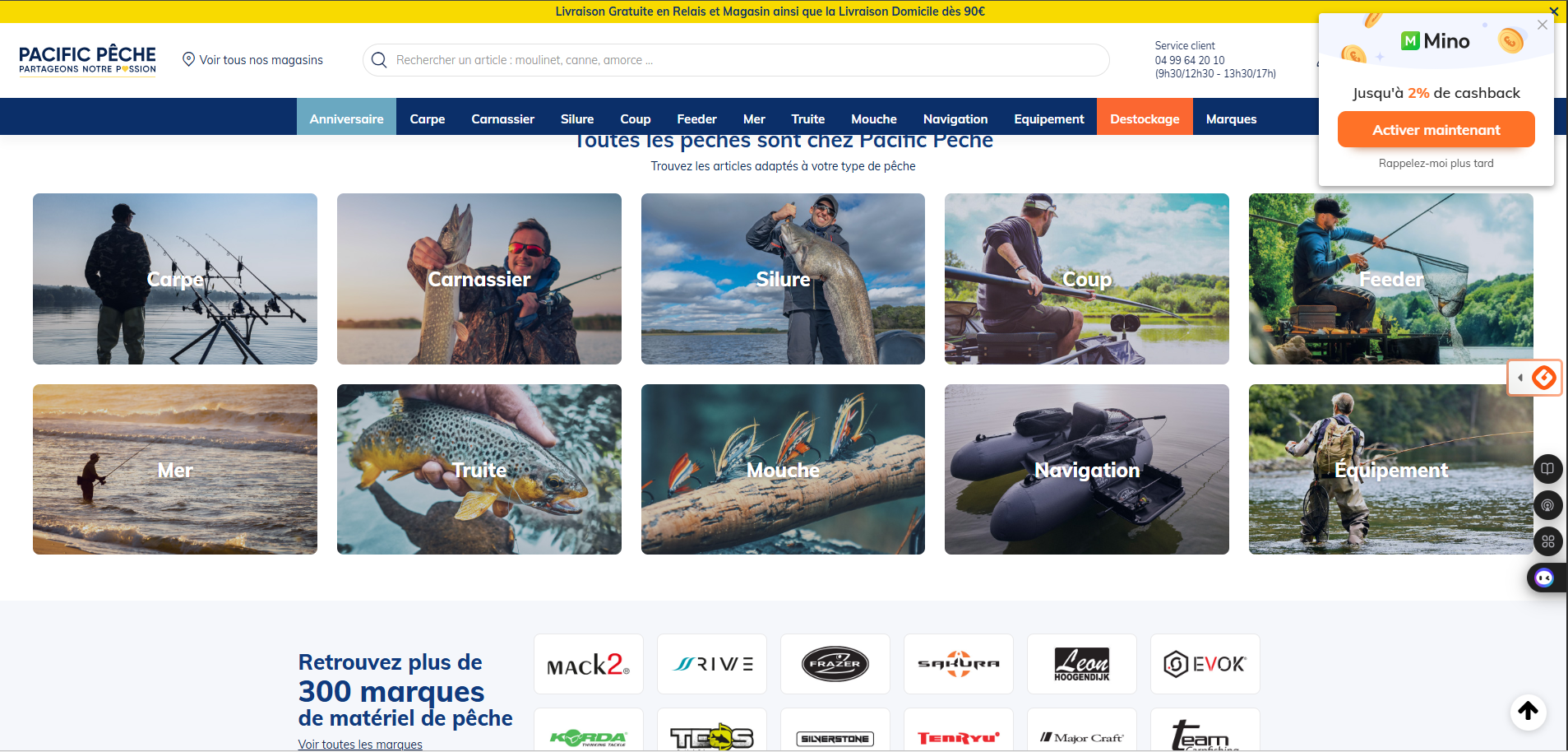Click the grid apps icon in sidebar
The image size is (1568, 752).
(1547, 541)
